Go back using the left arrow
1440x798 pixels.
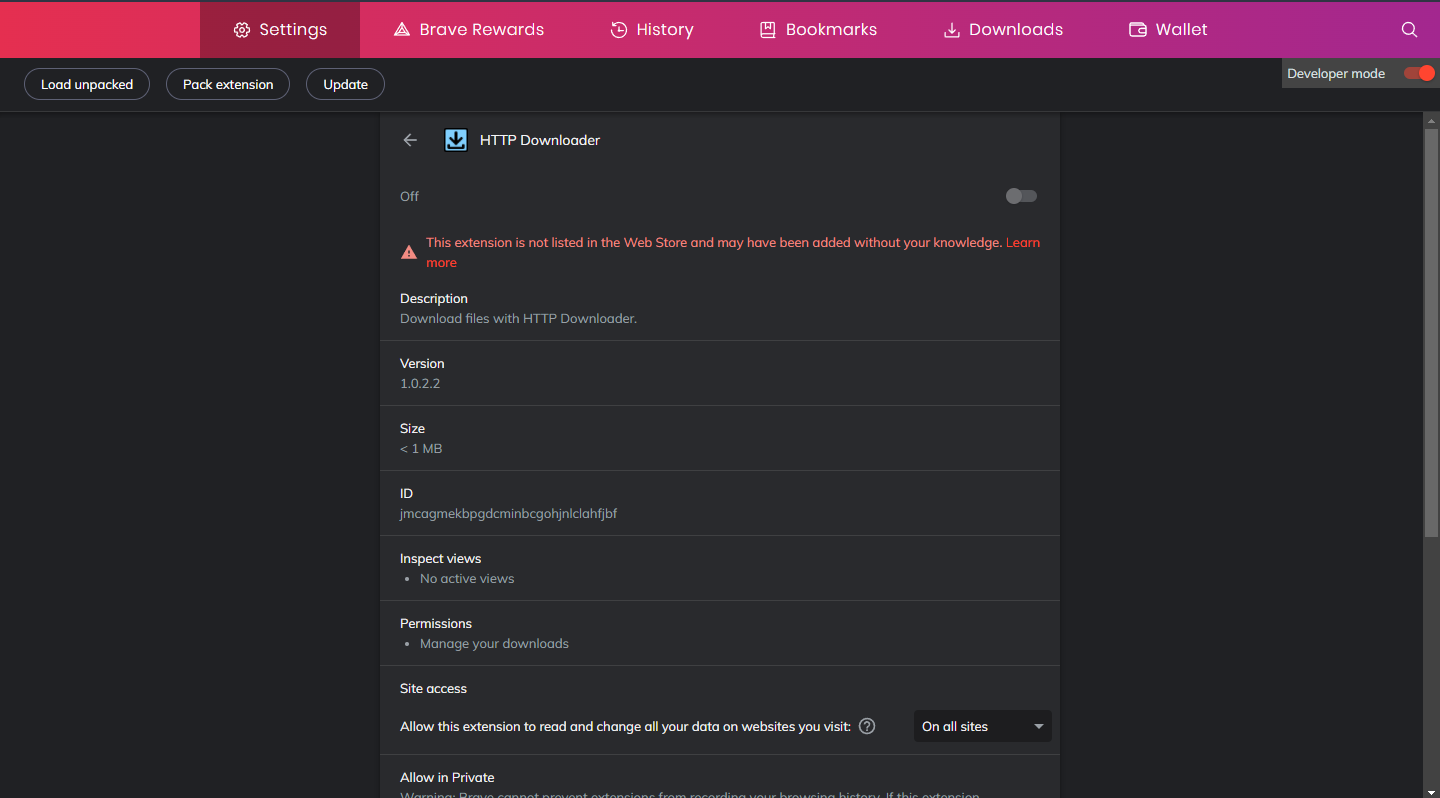coord(410,140)
